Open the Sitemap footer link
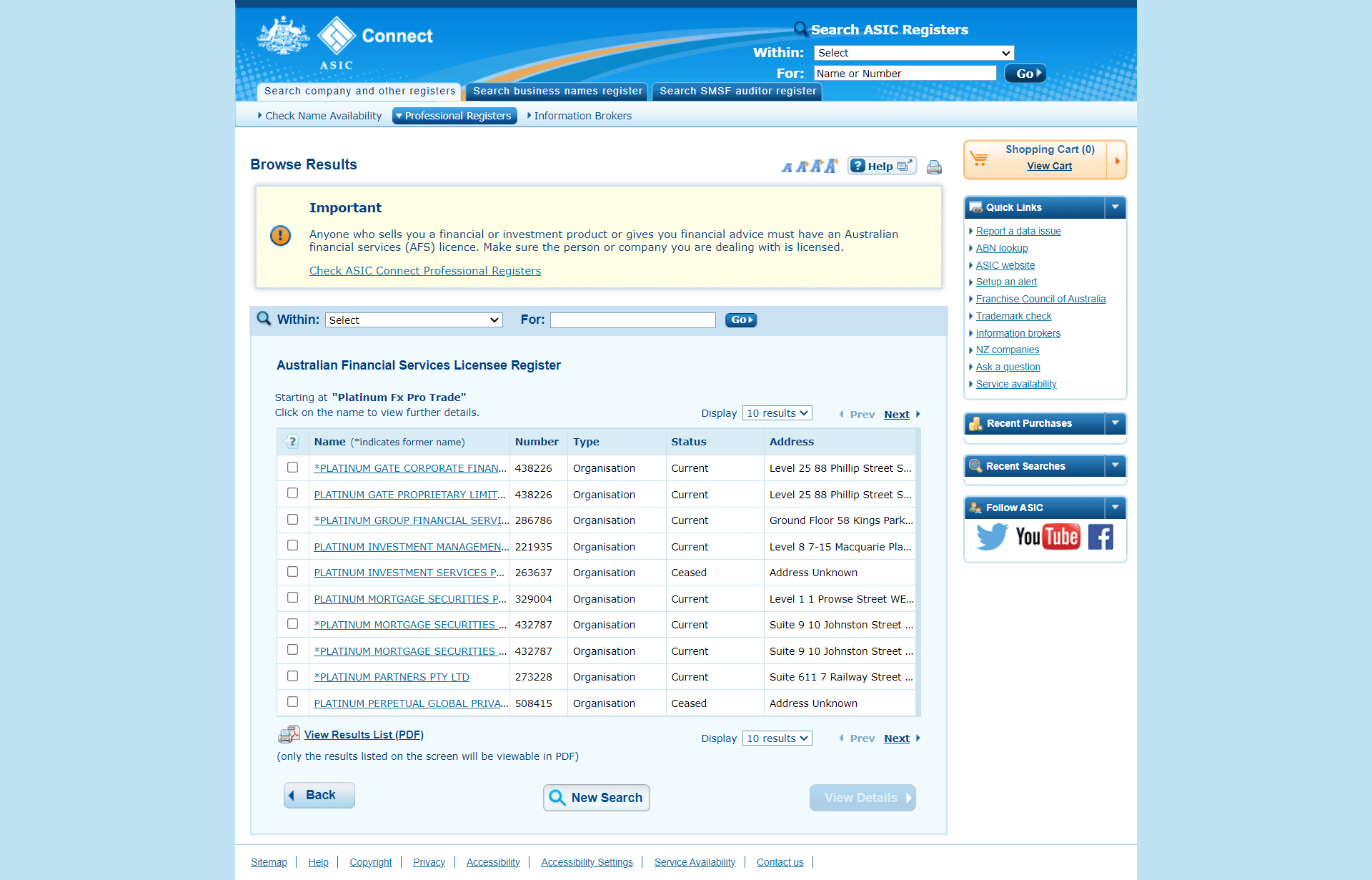This screenshot has width=1372, height=880. [269, 862]
